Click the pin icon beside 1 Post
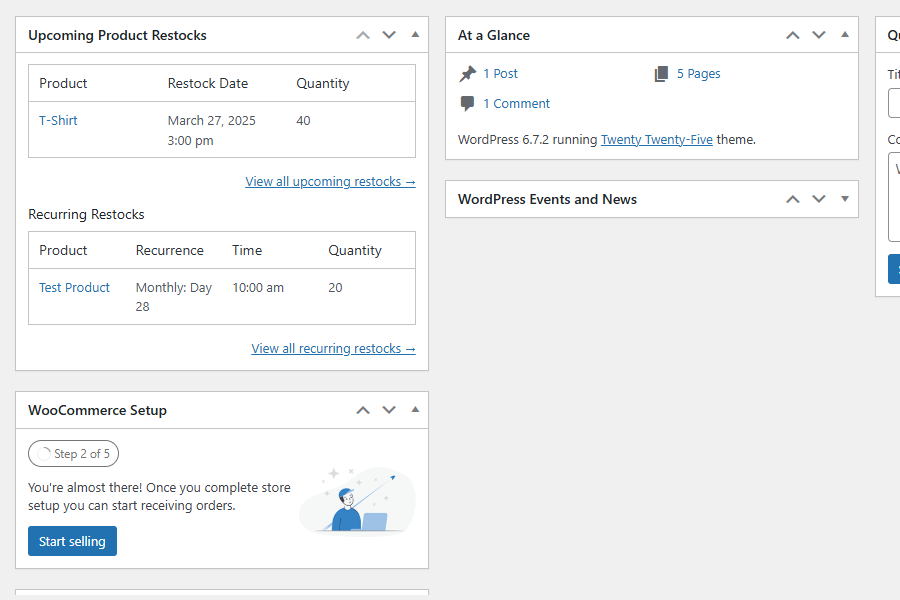This screenshot has width=900, height=600. point(468,73)
